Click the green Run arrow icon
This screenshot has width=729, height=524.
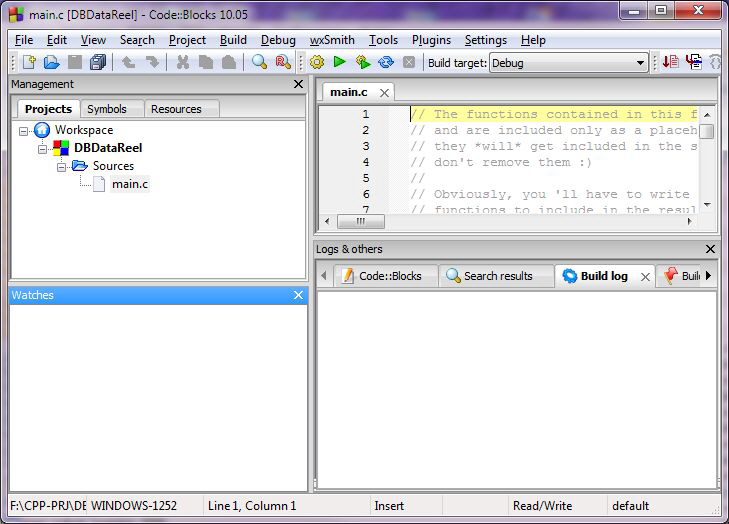click(x=340, y=62)
